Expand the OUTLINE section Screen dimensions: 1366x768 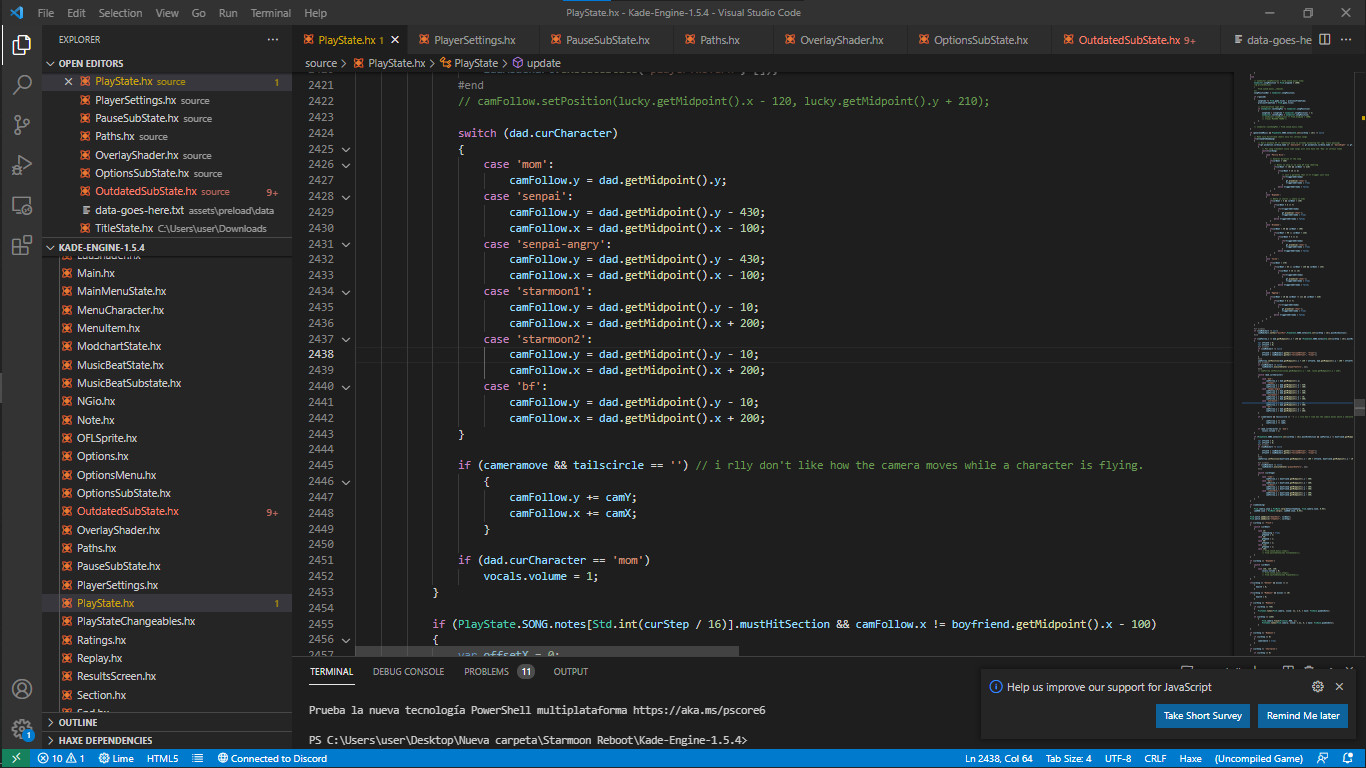[78, 722]
